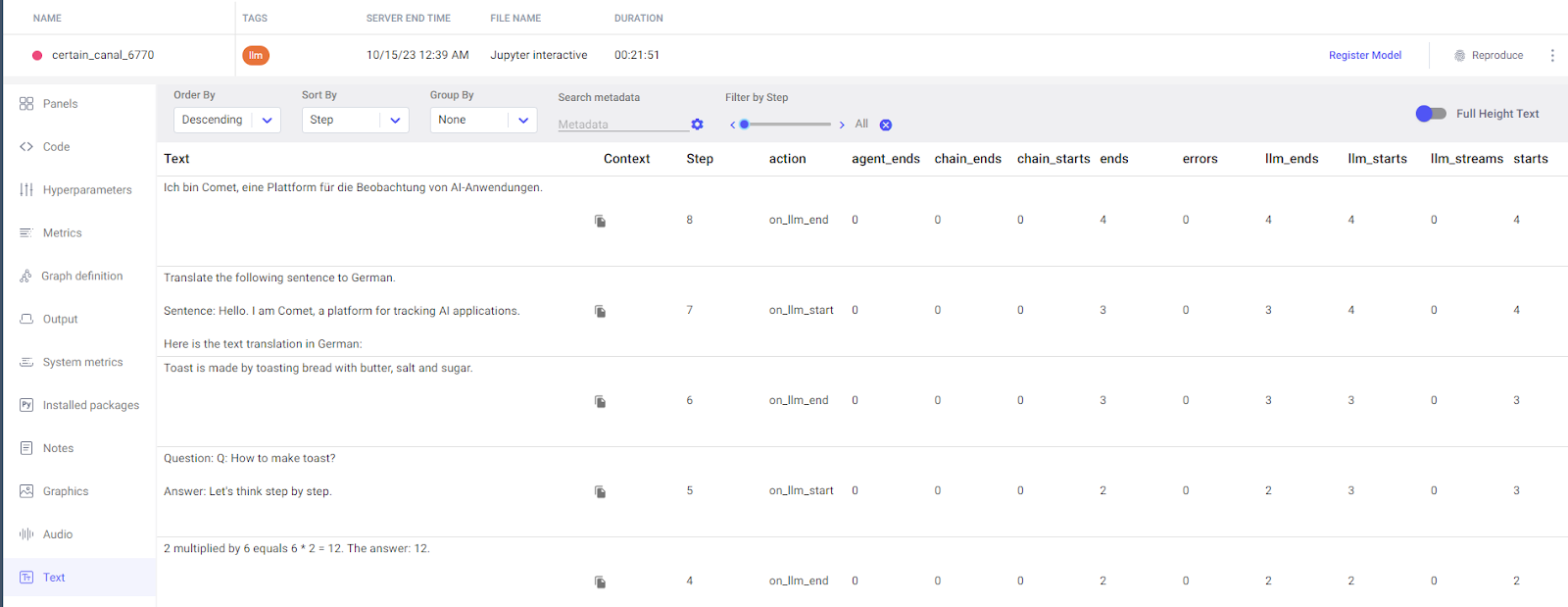Step filter forward with right arrow

842,125
